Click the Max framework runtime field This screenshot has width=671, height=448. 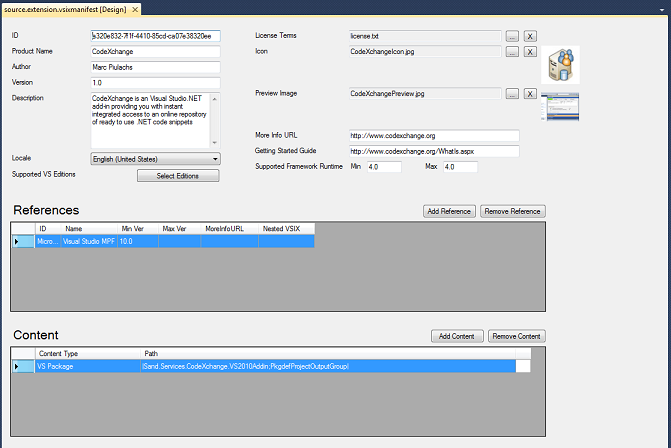(x=460, y=167)
